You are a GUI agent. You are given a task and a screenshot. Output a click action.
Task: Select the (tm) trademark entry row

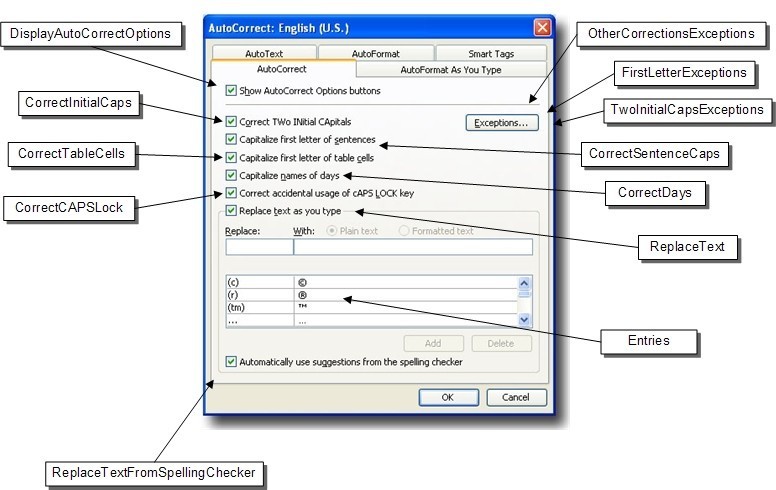[x=372, y=307]
